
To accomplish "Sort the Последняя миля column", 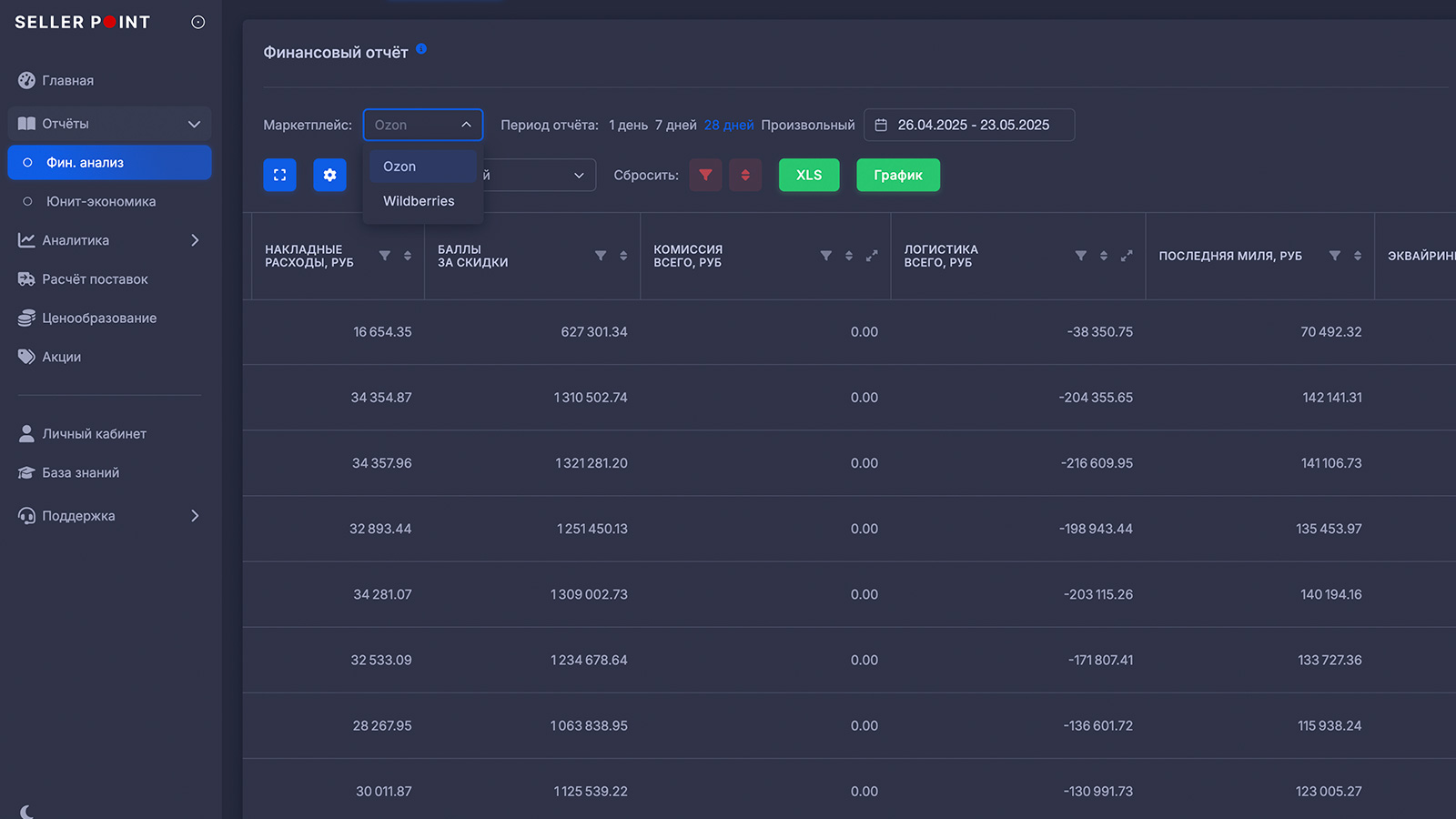I will 1358,256.
